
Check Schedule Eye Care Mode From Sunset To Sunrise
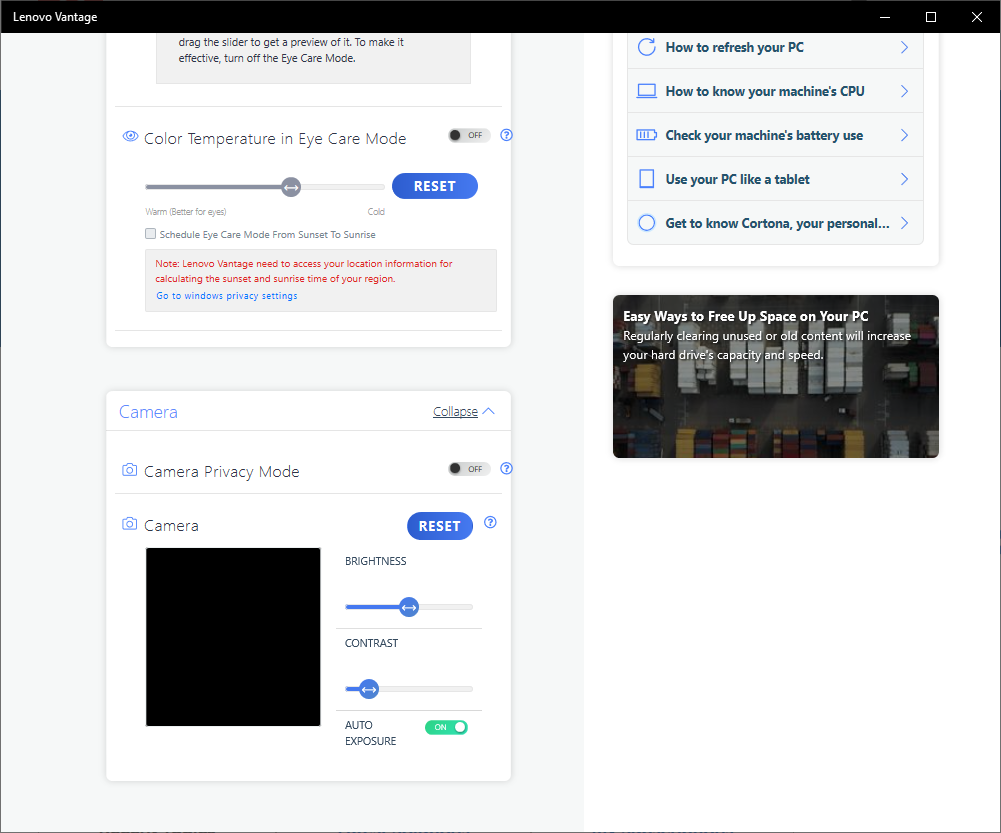pyautogui.click(x=150, y=233)
